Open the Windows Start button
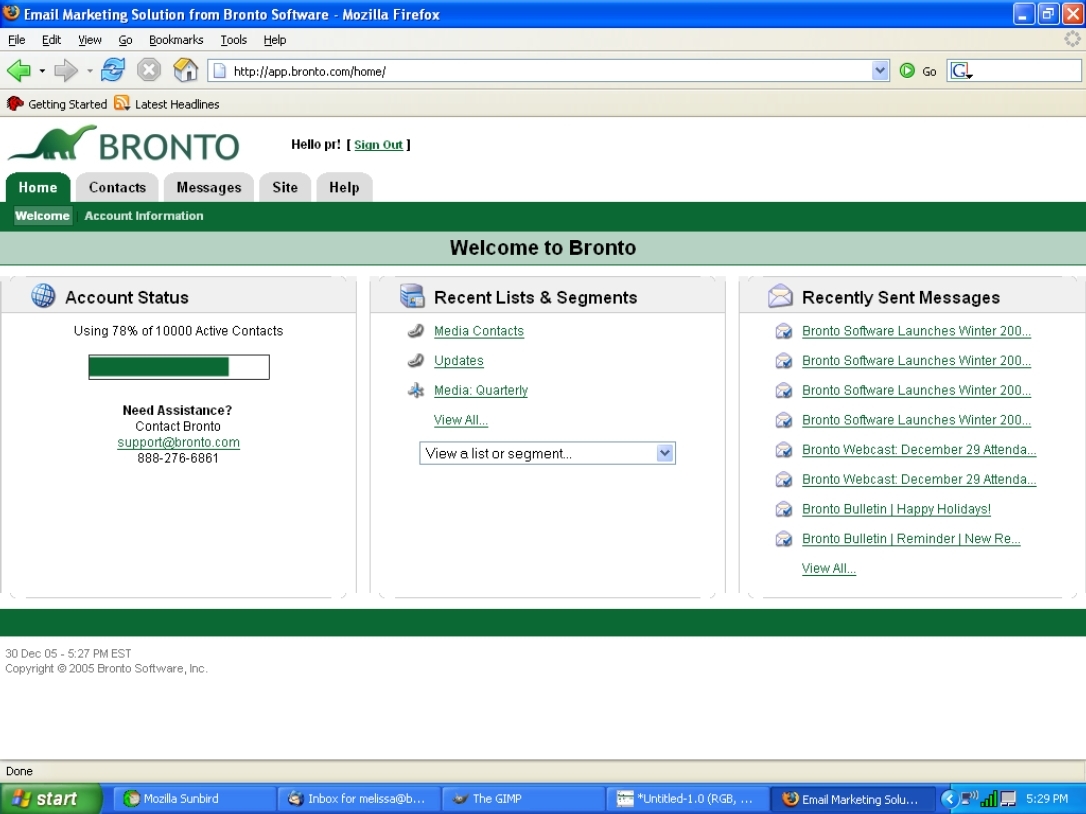The height and width of the screenshot is (814, 1086). pos(51,799)
